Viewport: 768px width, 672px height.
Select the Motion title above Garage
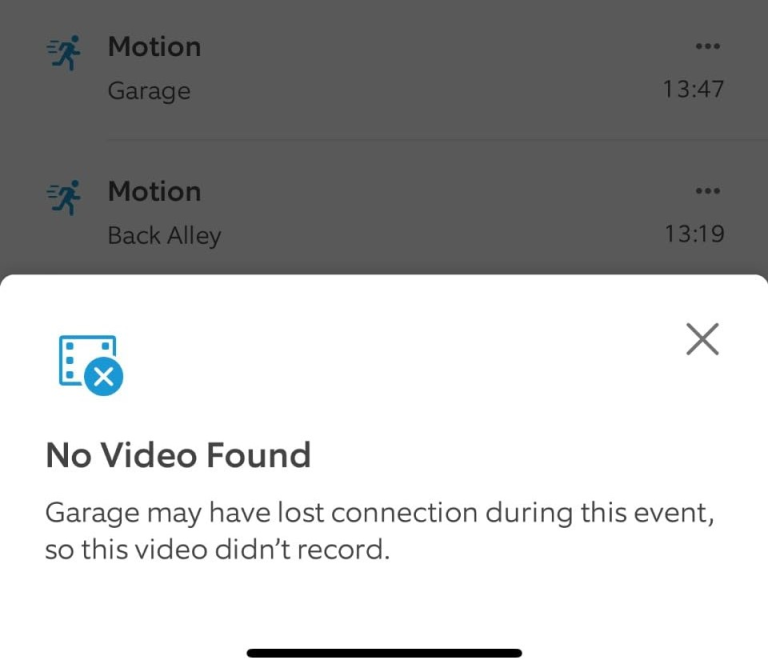click(154, 47)
